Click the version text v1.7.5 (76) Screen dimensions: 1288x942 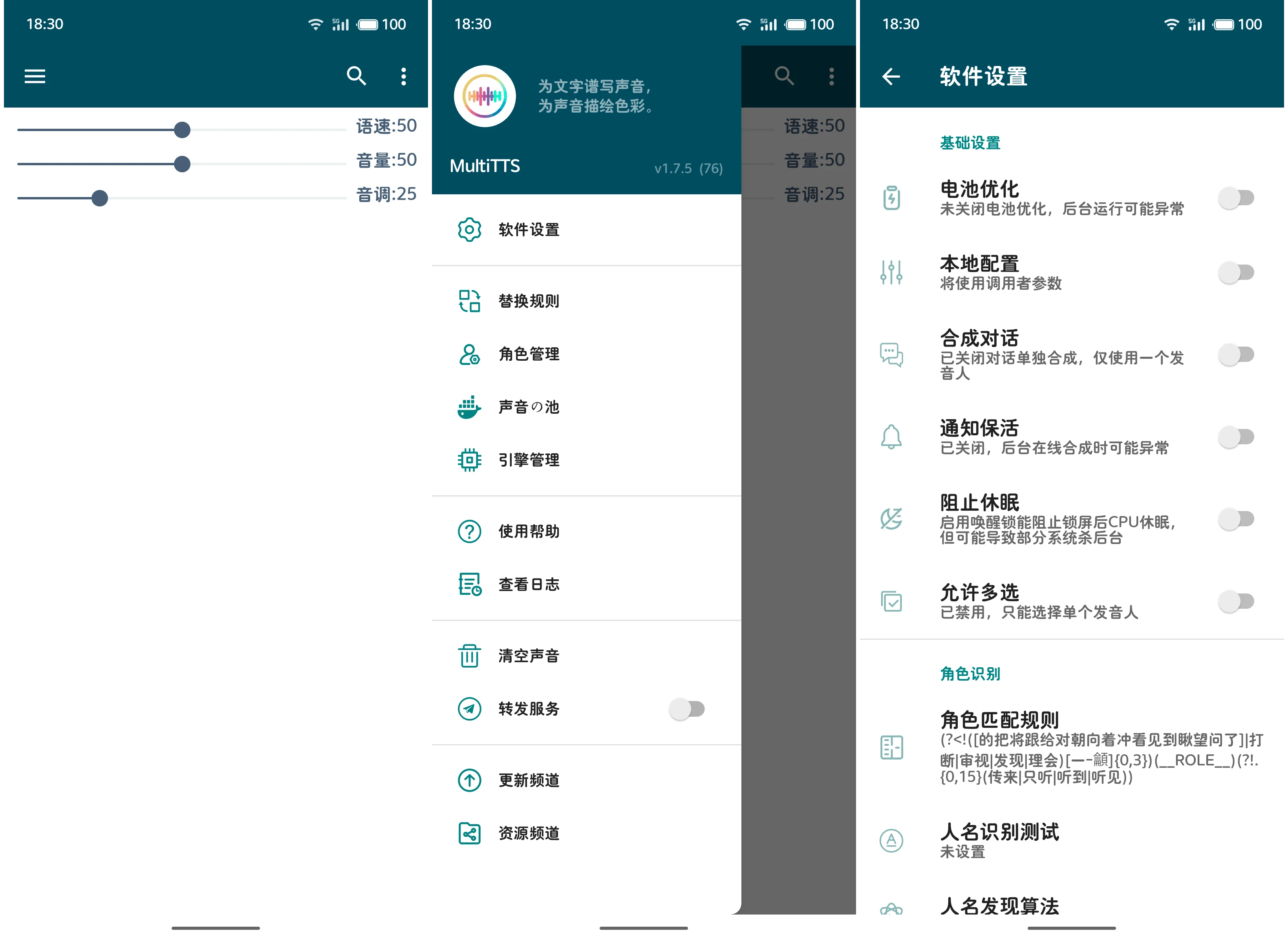(x=688, y=168)
